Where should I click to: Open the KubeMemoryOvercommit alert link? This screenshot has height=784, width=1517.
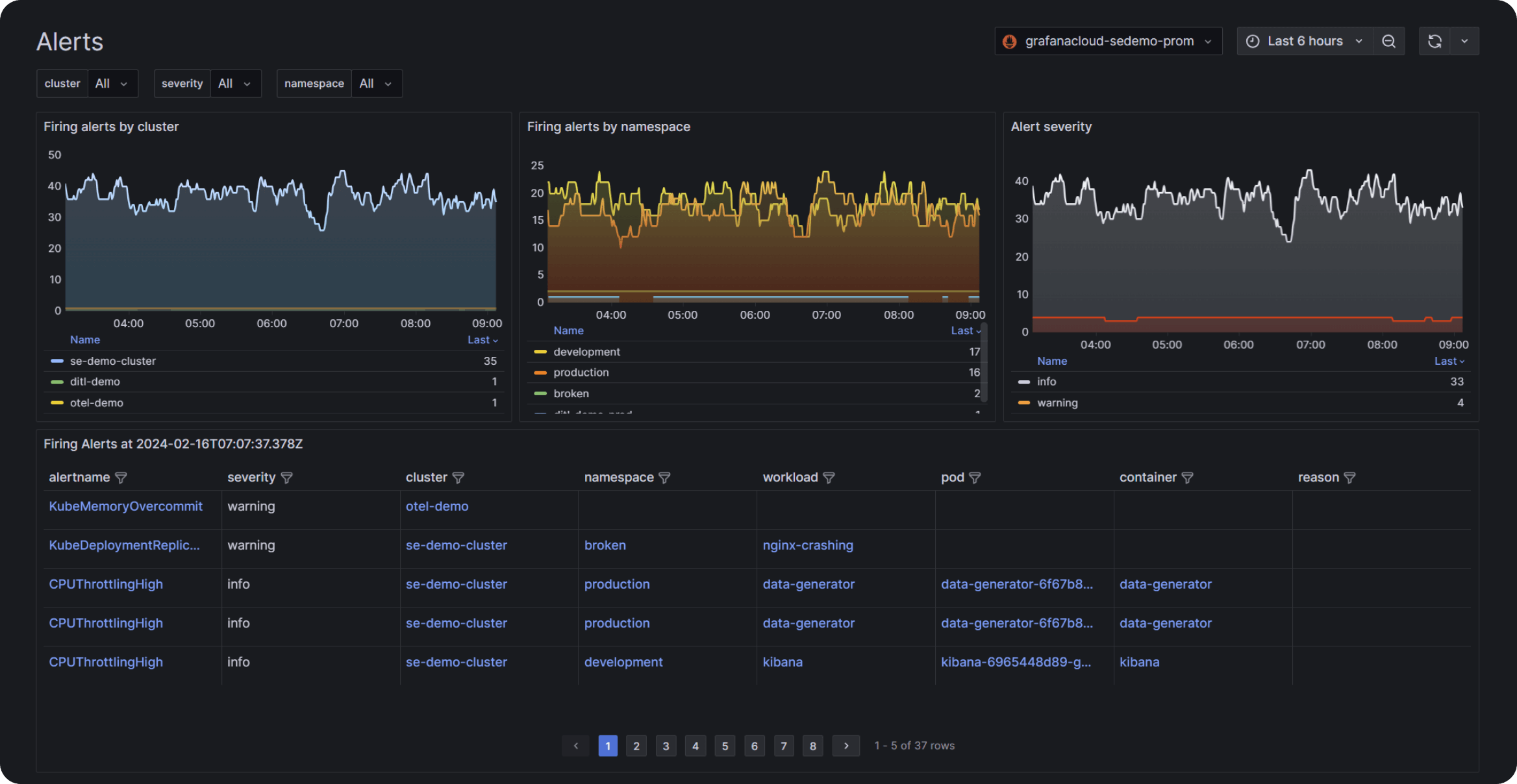point(125,506)
